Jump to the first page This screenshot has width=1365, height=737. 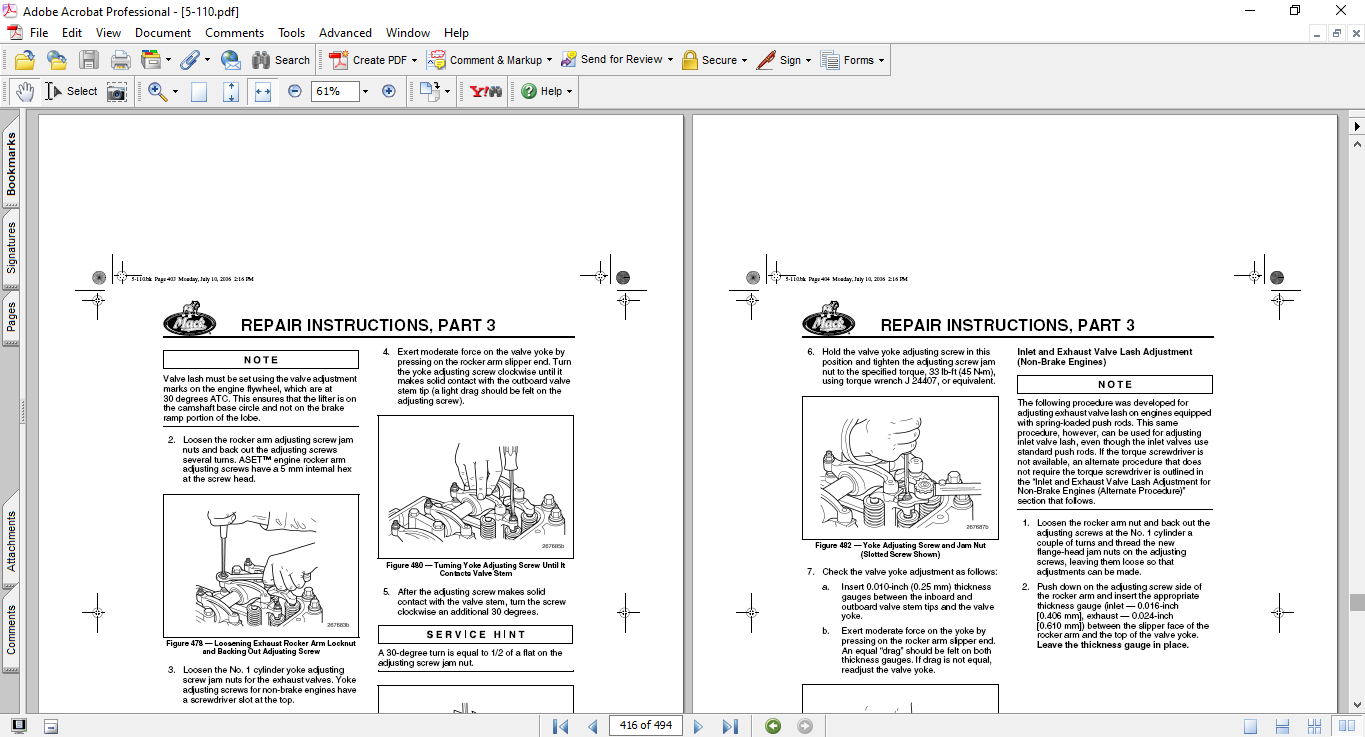point(560,726)
